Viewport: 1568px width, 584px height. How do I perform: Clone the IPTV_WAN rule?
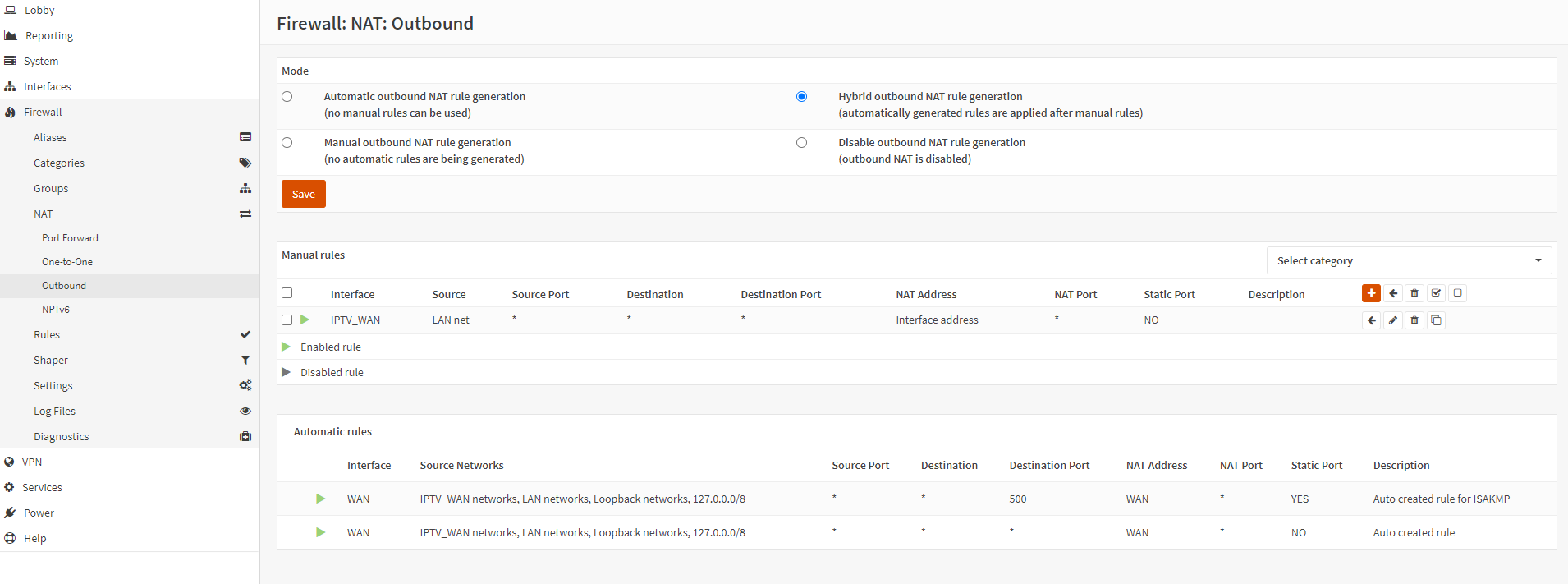(x=1436, y=320)
